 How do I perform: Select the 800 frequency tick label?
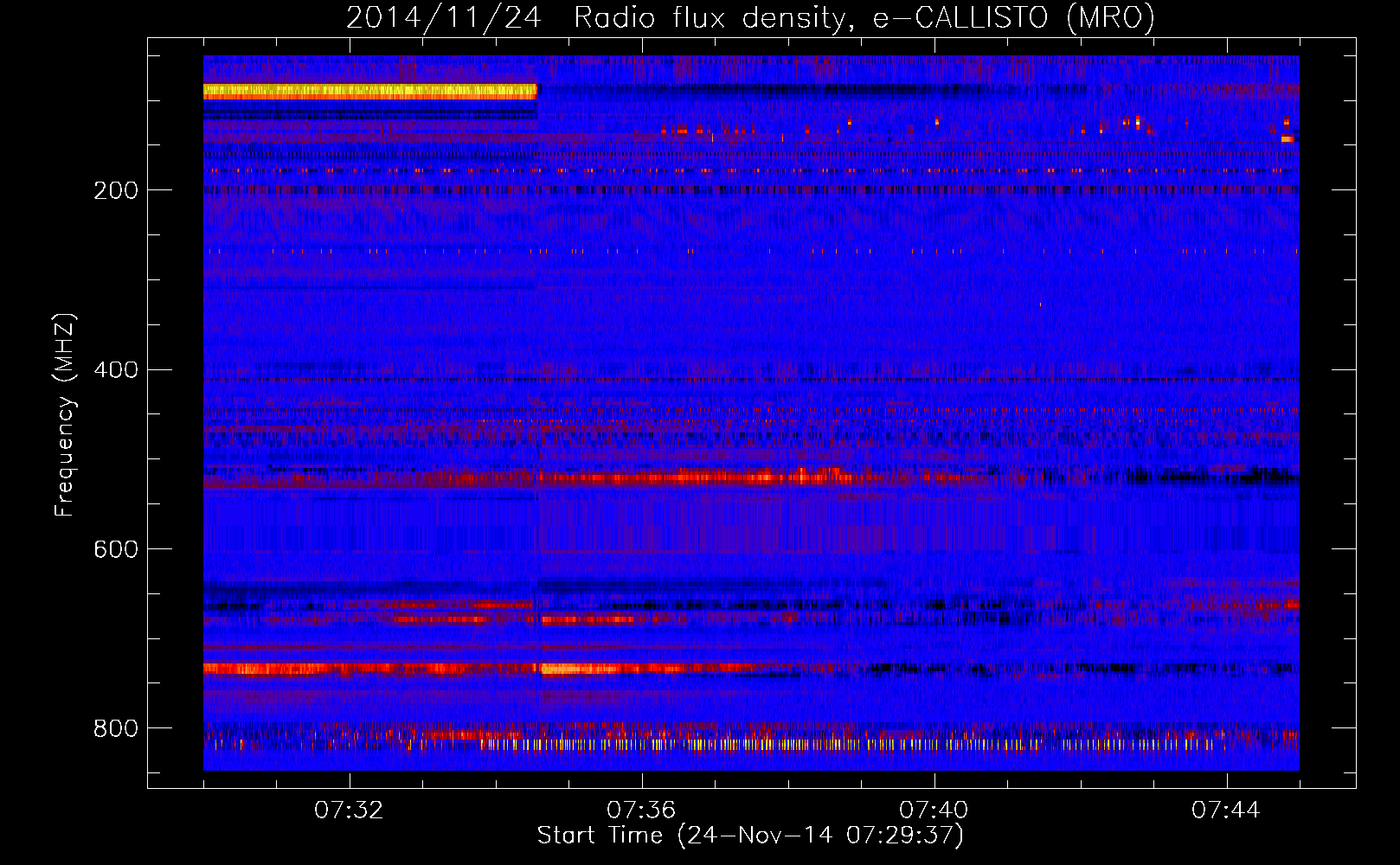(116, 728)
